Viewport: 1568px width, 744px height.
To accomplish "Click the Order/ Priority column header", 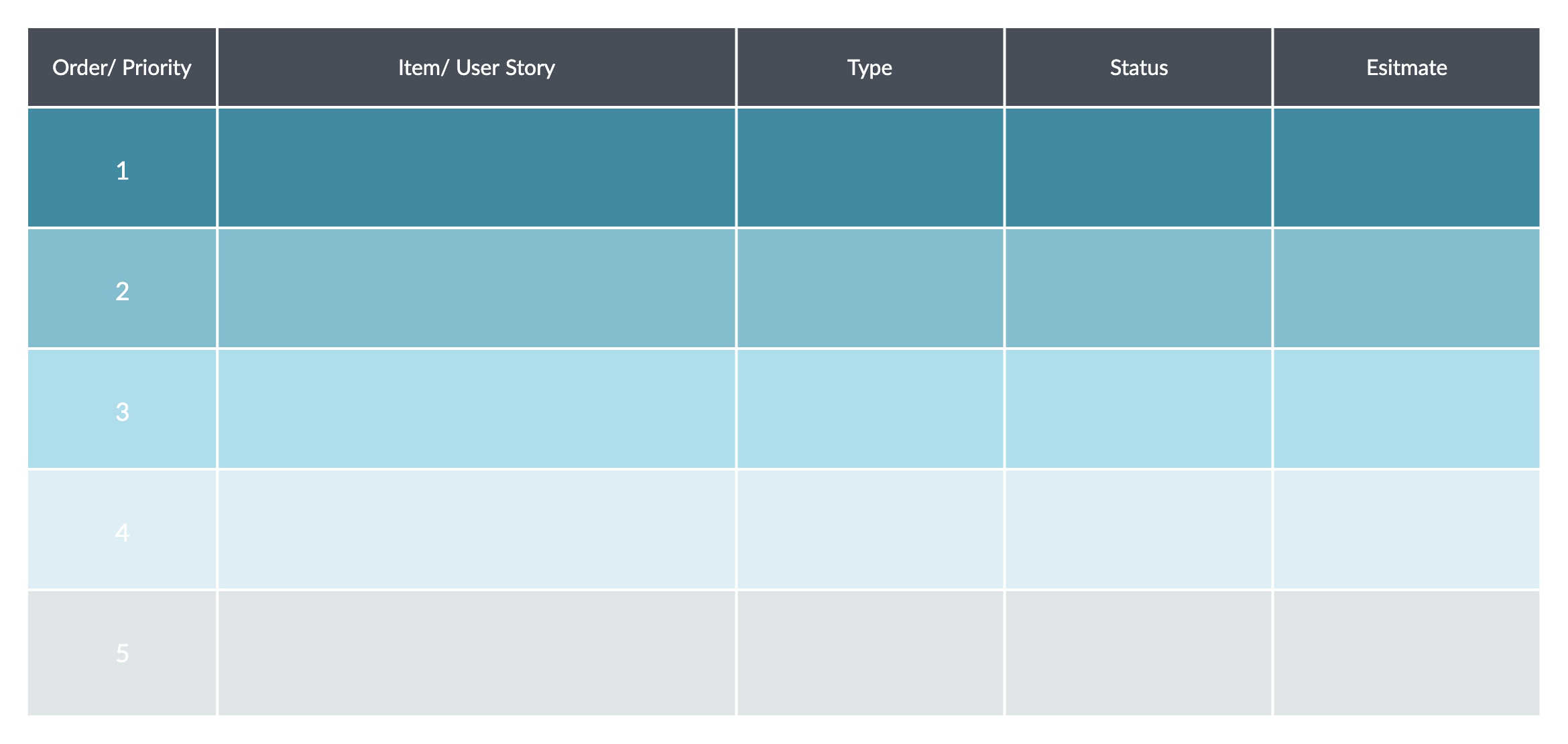I will (122, 68).
